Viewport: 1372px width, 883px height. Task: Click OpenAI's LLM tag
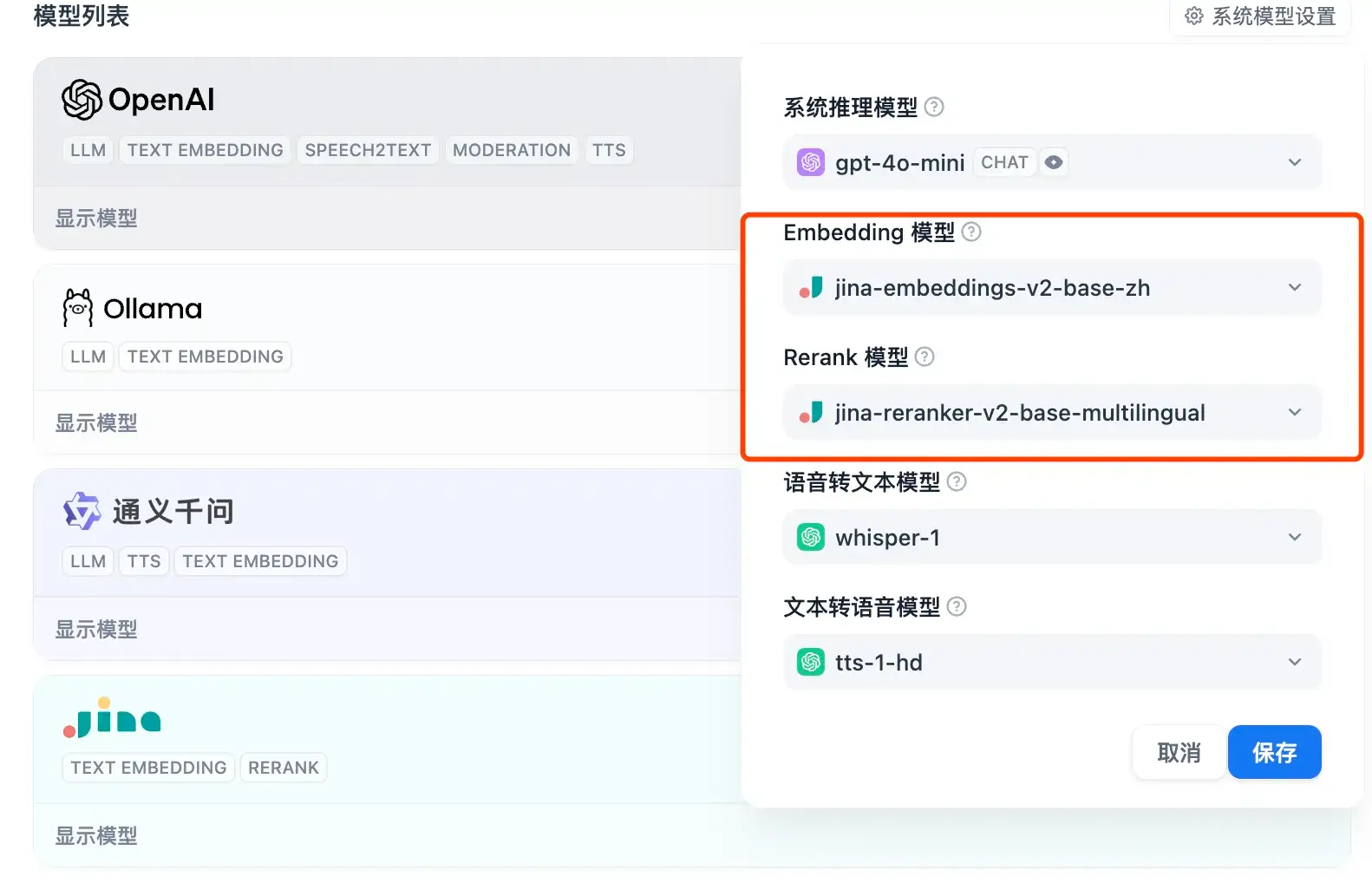tap(88, 150)
